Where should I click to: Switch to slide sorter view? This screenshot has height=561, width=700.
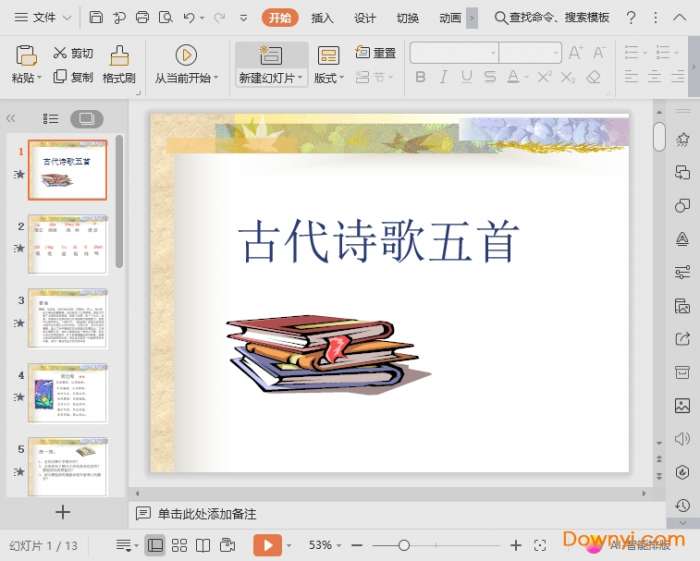179,545
